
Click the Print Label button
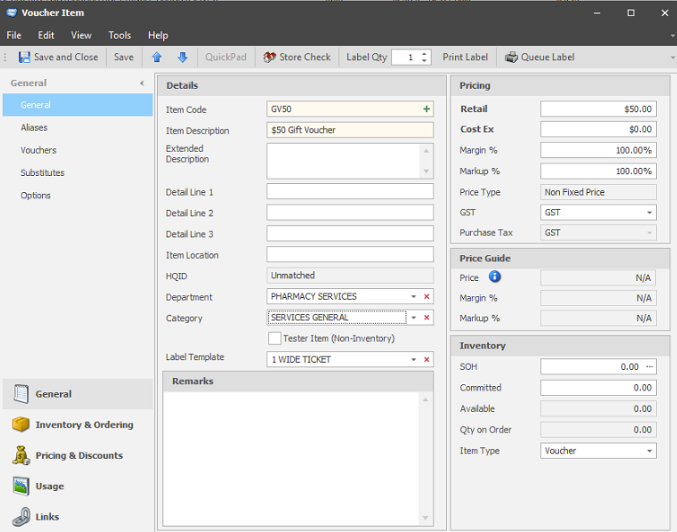pyautogui.click(x=465, y=57)
